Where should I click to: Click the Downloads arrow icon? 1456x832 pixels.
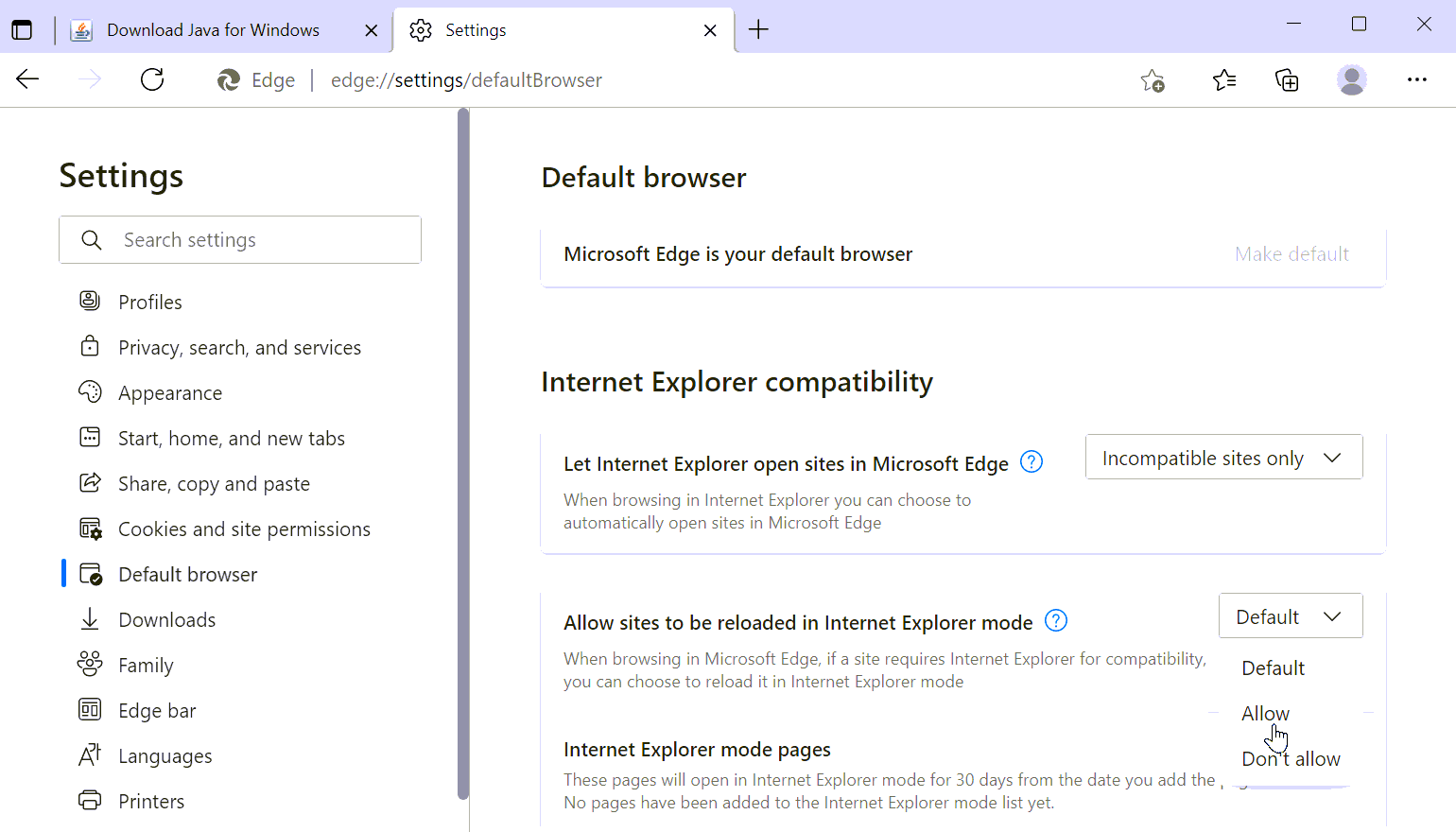(x=90, y=619)
